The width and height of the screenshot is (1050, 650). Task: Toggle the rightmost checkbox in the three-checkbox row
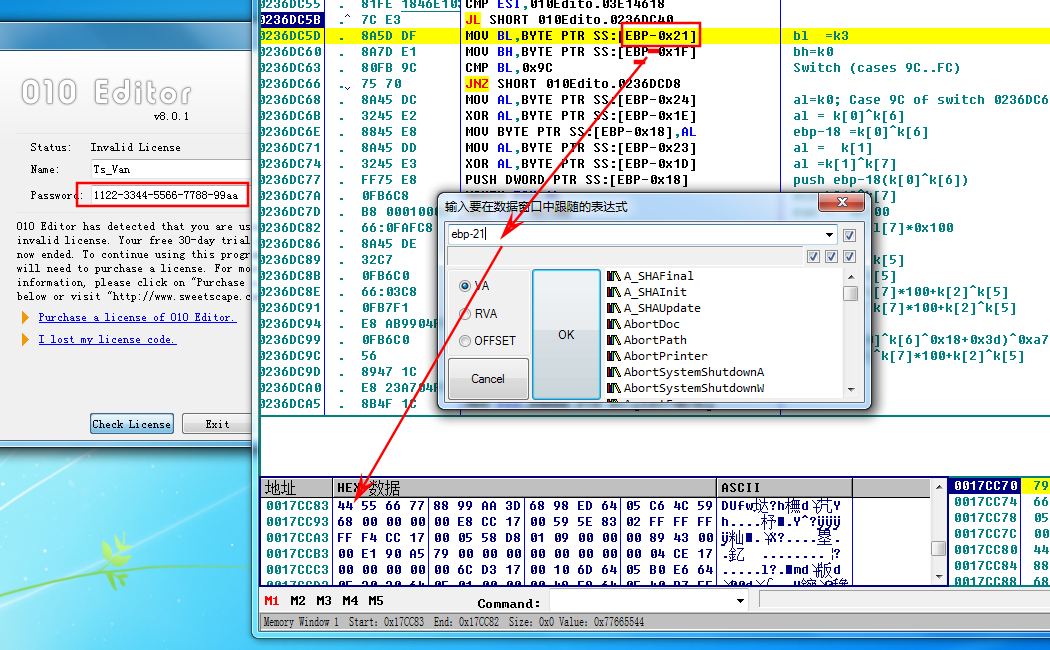(x=849, y=256)
